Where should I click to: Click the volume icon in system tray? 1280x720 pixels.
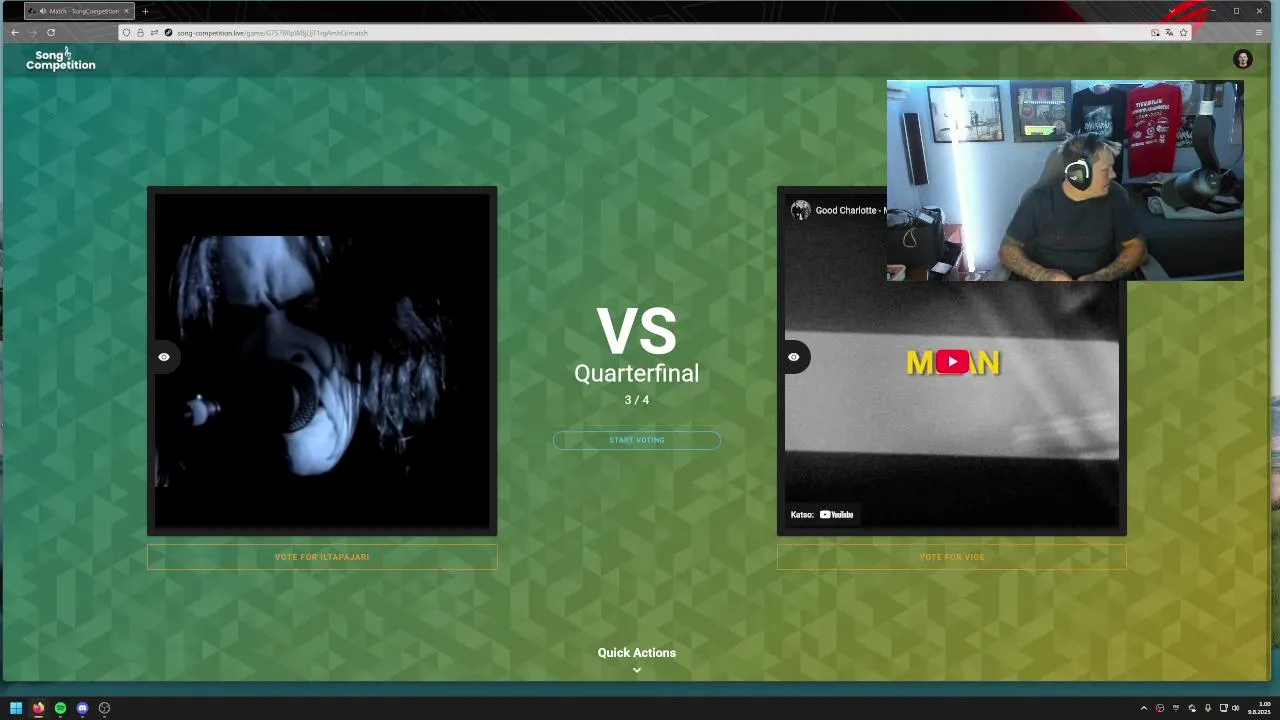click(1236, 708)
